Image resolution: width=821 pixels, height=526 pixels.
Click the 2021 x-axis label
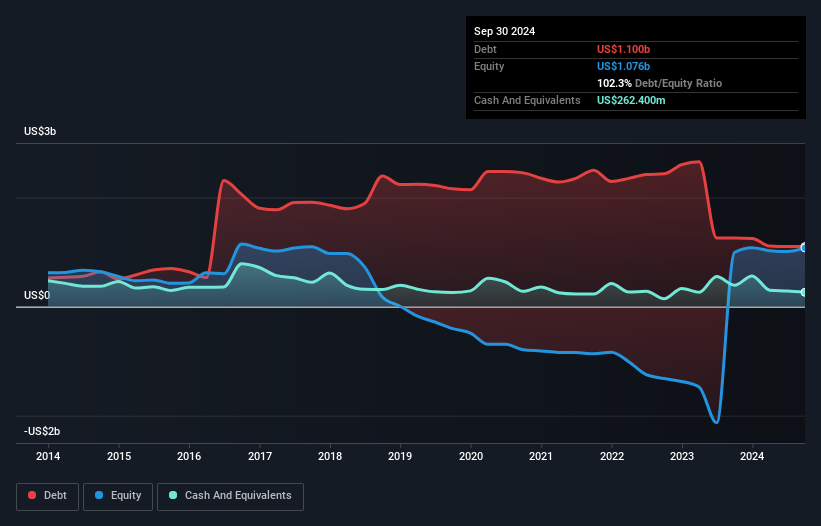541,456
